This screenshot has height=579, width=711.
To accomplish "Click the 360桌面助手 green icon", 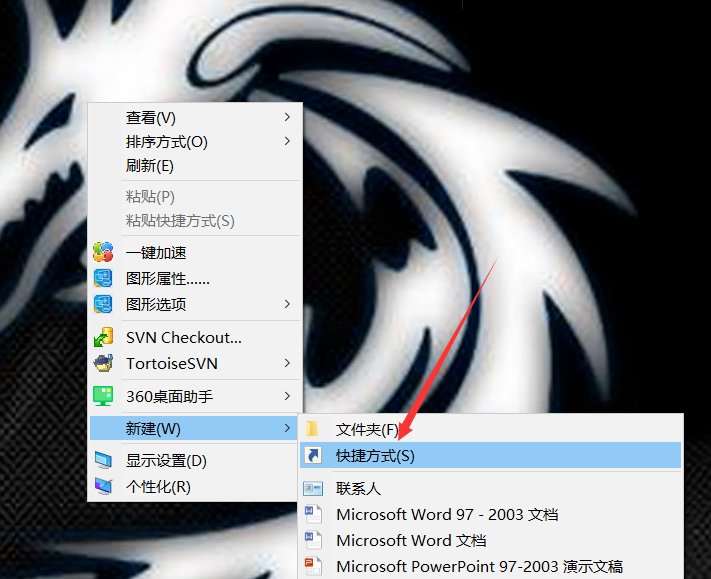I will tap(103, 396).
